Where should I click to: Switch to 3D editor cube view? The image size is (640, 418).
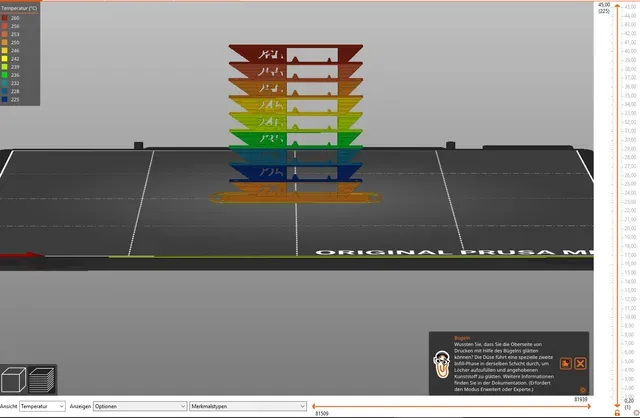tap(13, 380)
